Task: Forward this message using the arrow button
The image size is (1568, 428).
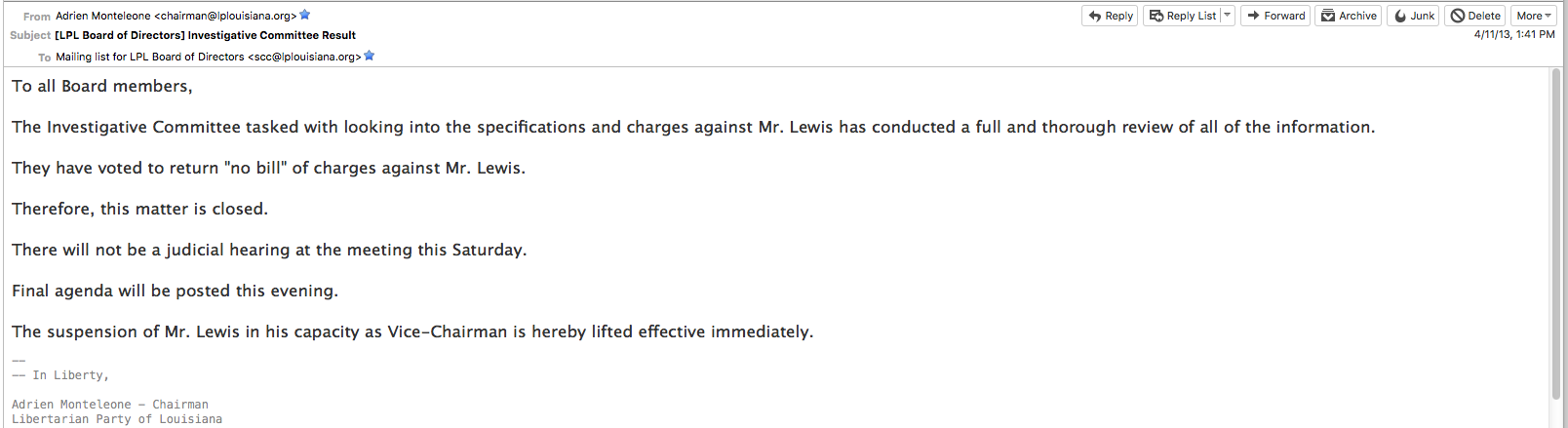Action: (1275, 16)
